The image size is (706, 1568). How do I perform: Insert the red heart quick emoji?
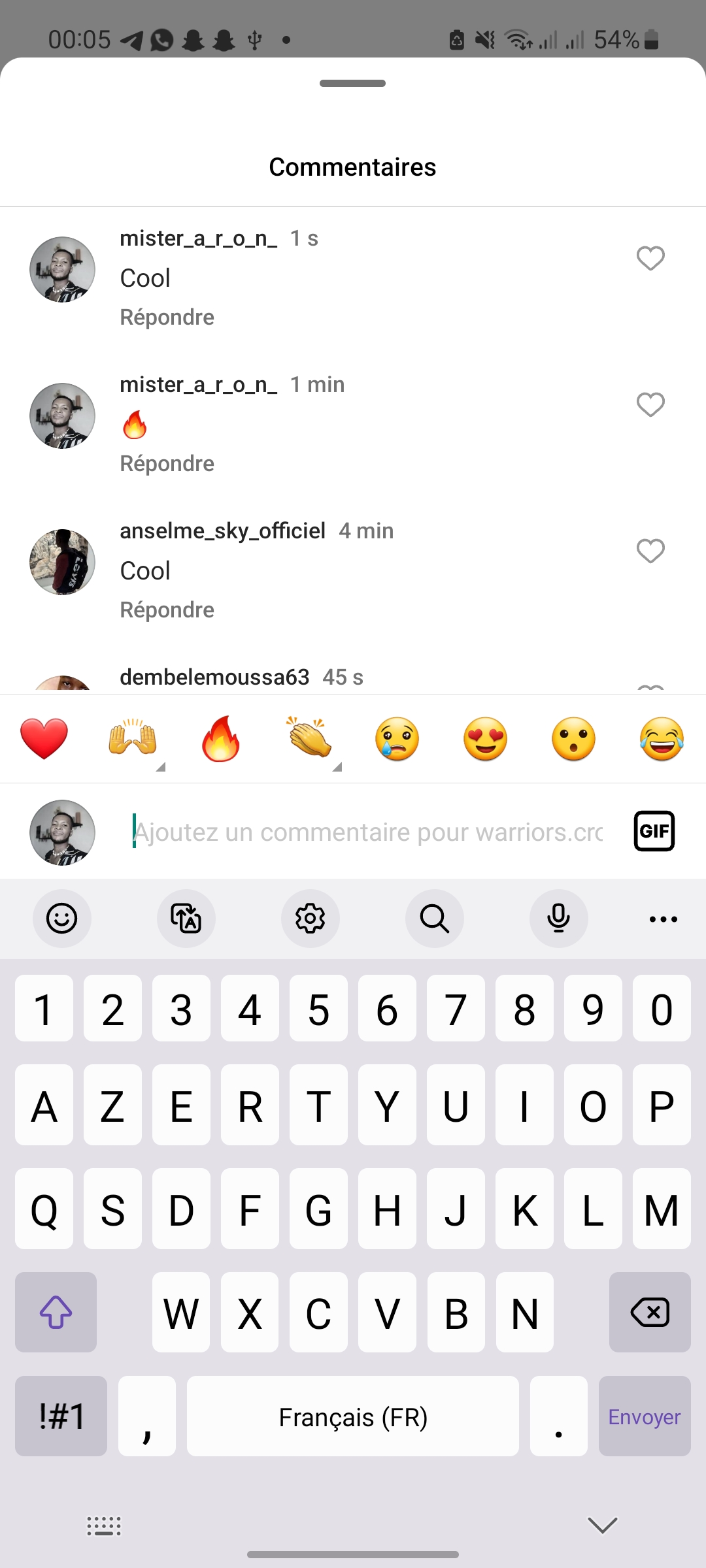44,739
